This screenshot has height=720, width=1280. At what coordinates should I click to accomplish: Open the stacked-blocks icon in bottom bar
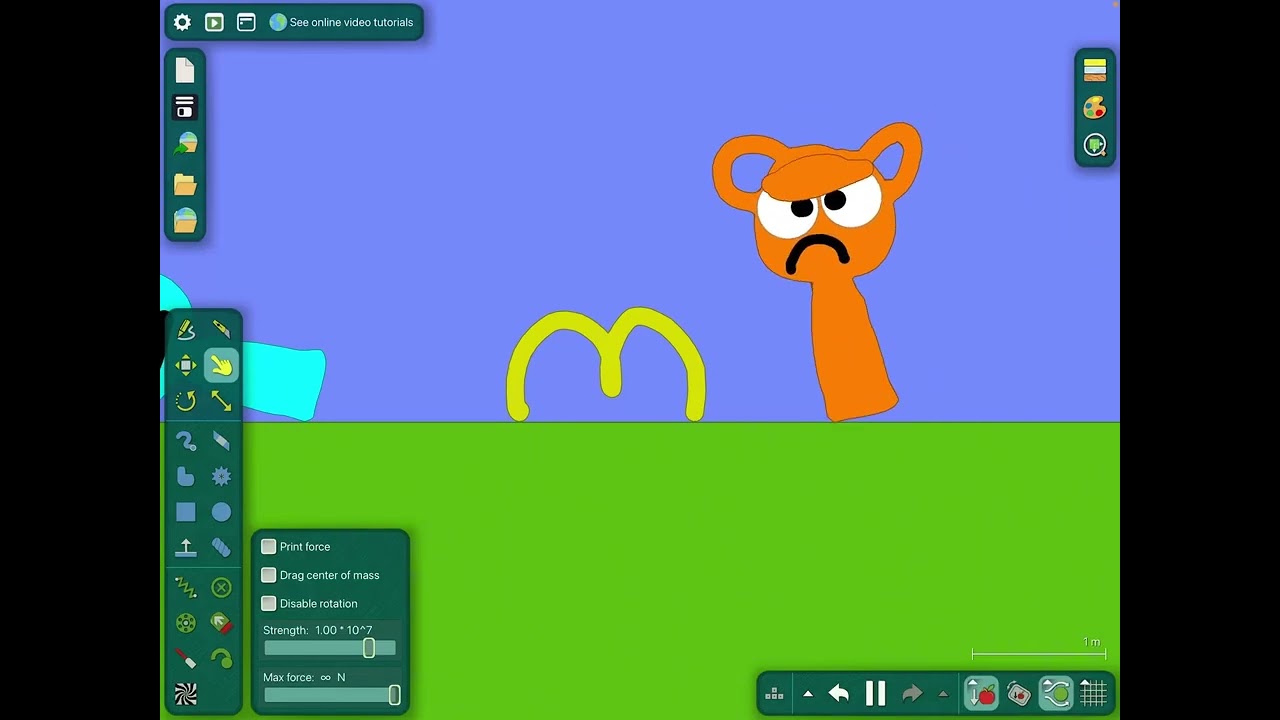click(774, 693)
